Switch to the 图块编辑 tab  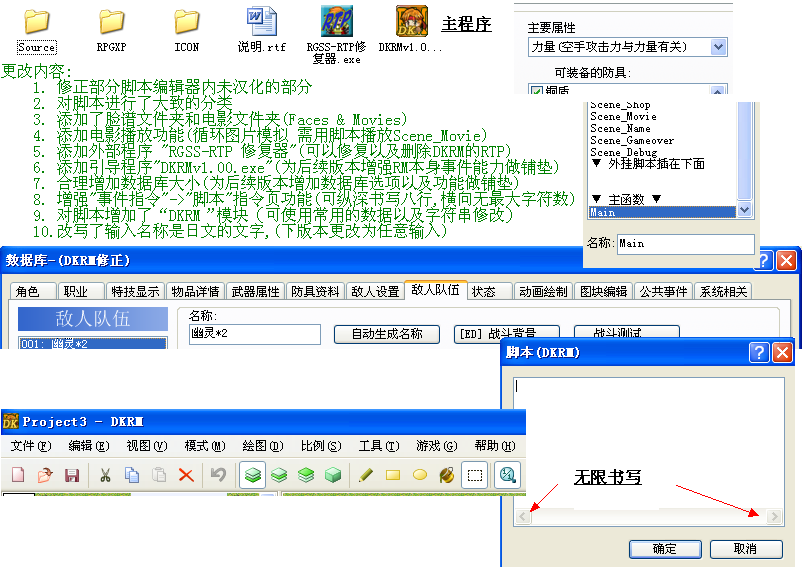[604, 291]
